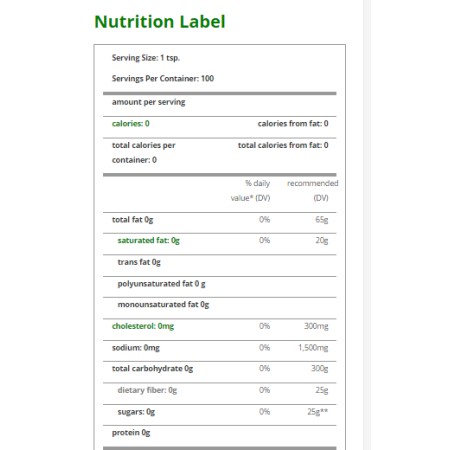
Task: Select the % daily value* (DV) column header
Action: coord(250,191)
